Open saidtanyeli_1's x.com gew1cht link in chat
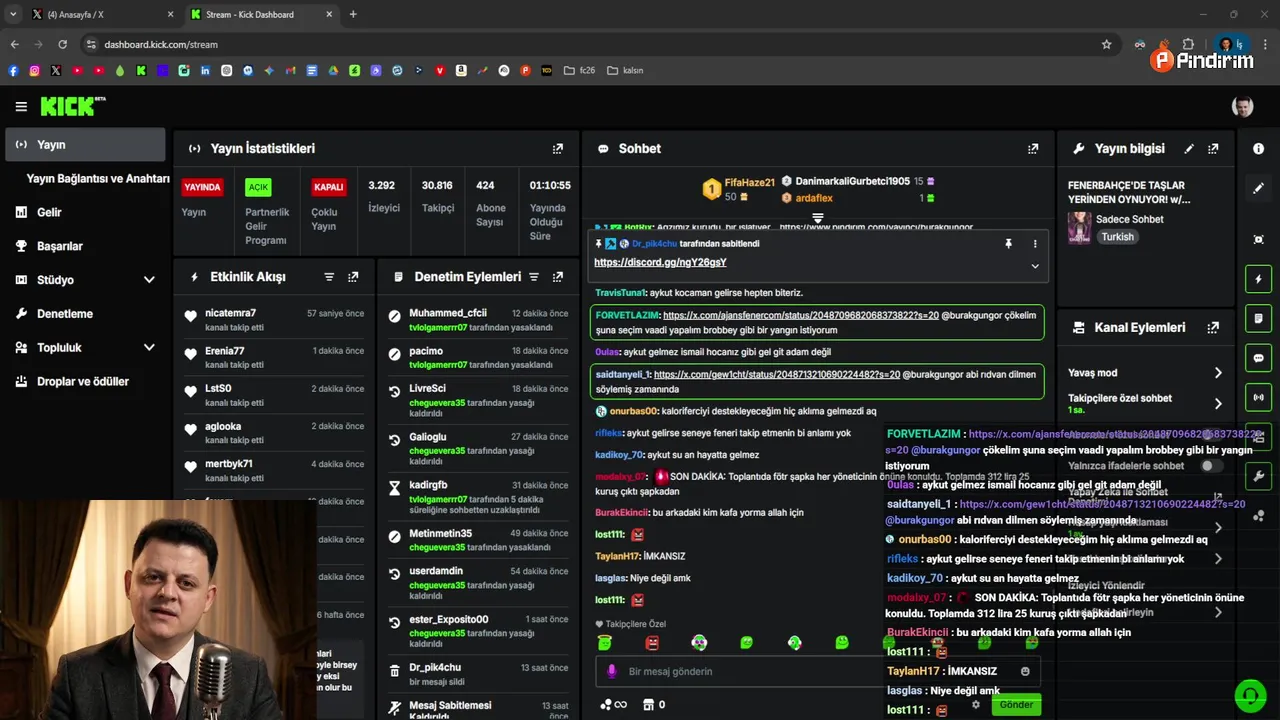Viewport: 1280px width, 720px height. [x=777, y=374]
